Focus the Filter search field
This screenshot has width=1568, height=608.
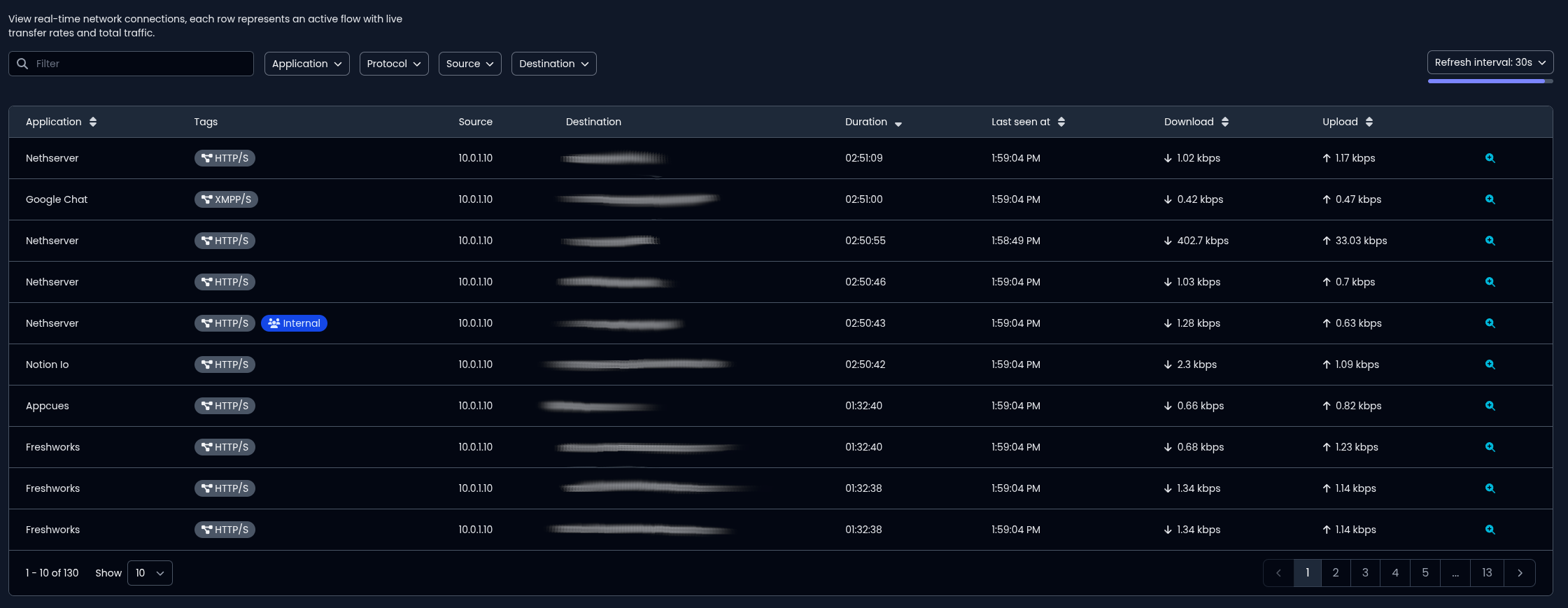pos(140,64)
